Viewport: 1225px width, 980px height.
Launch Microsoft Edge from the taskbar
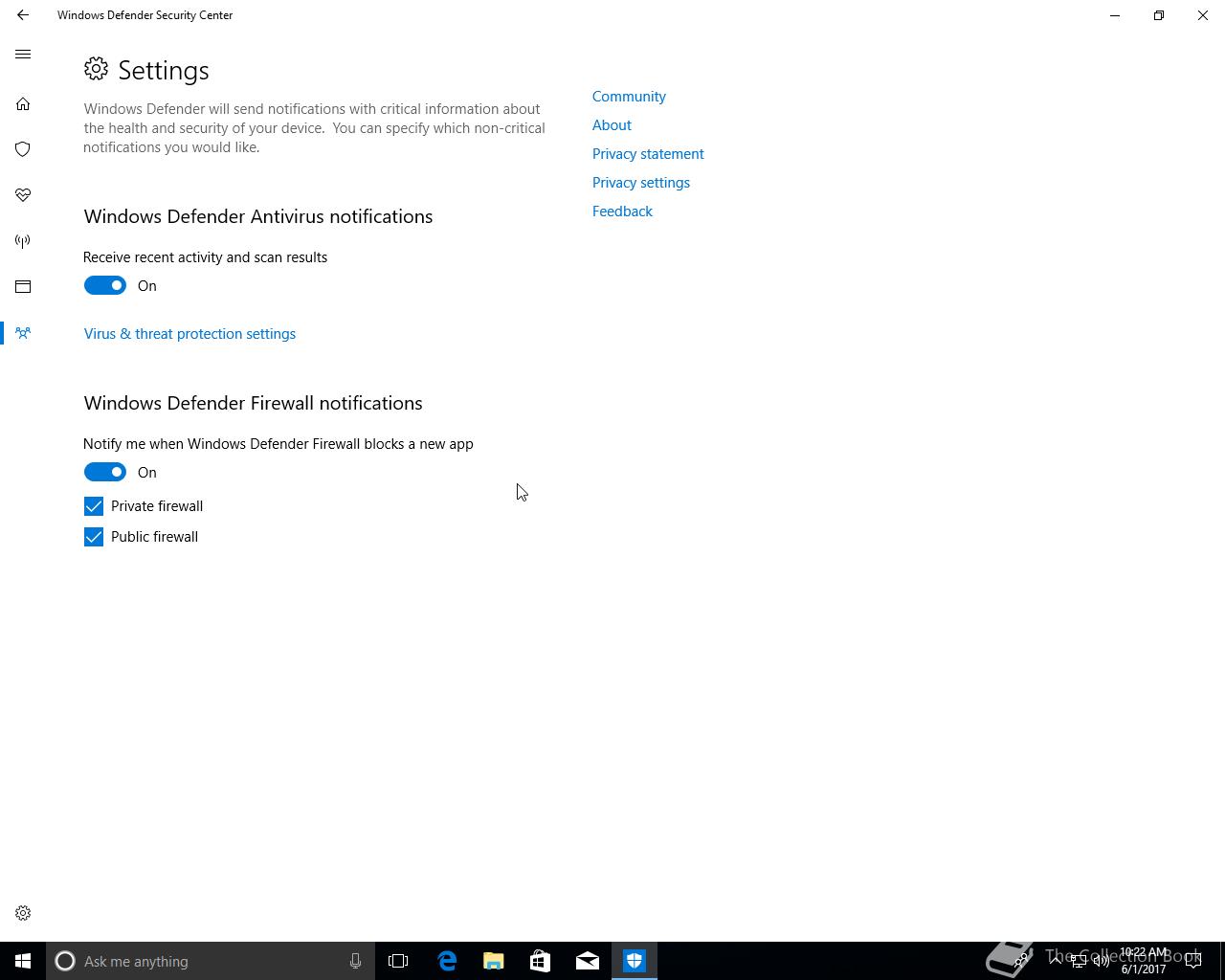pyautogui.click(x=447, y=961)
